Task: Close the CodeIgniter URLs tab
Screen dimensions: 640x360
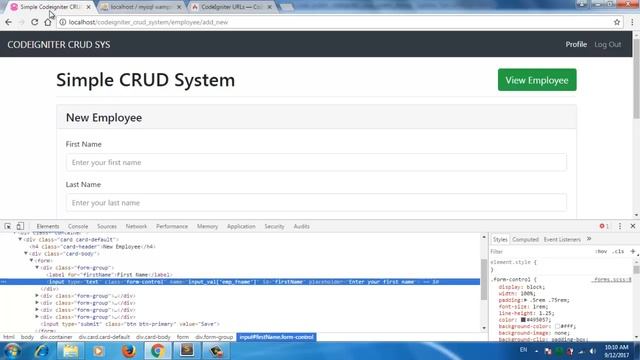Action: click(269, 7)
